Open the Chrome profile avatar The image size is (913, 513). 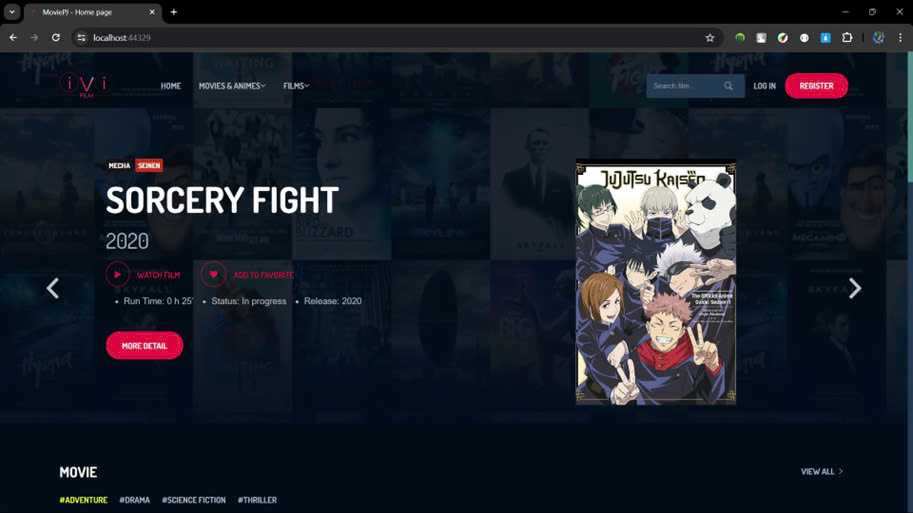(x=879, y=37)
